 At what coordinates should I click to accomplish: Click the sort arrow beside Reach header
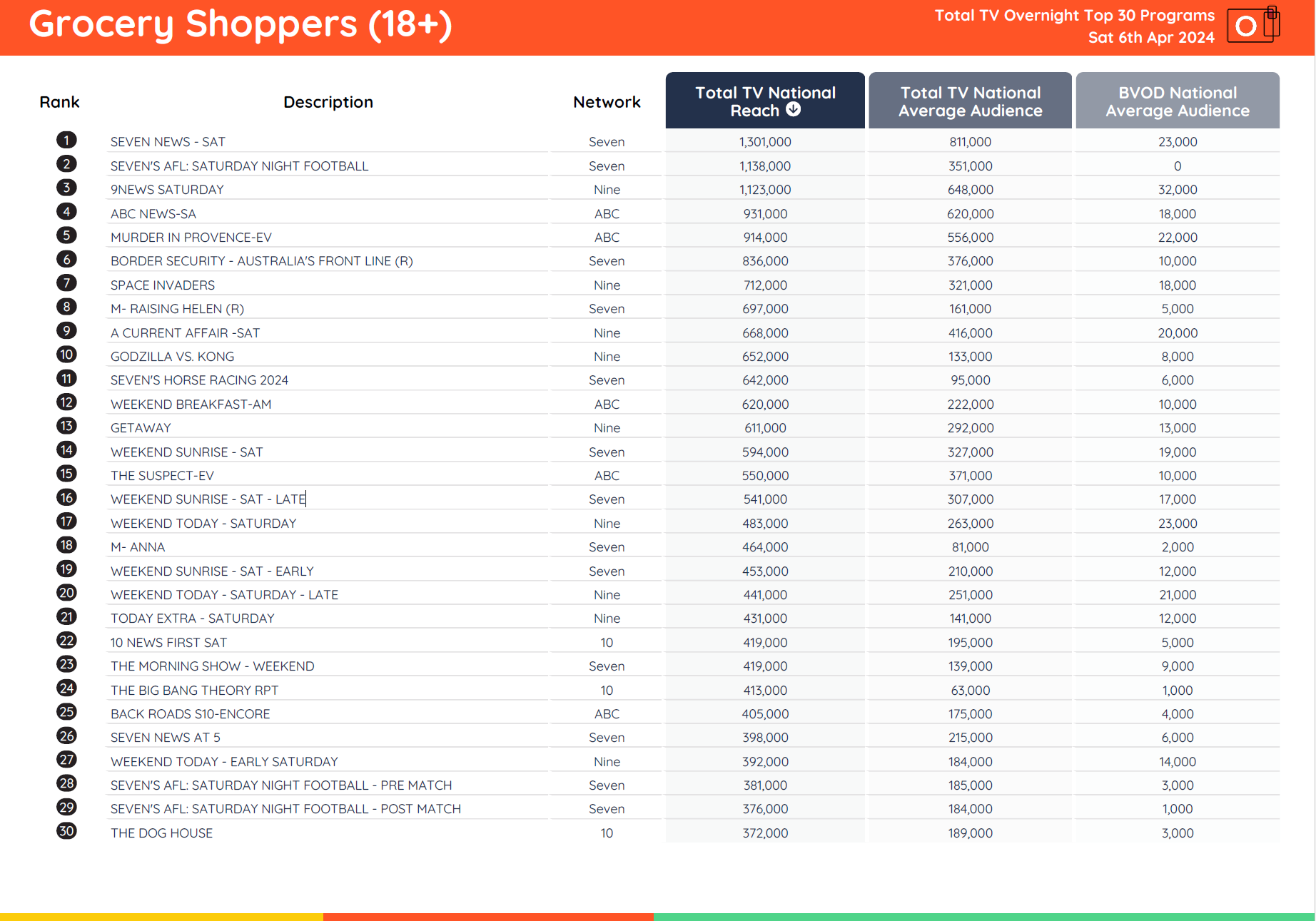point(793,109)
